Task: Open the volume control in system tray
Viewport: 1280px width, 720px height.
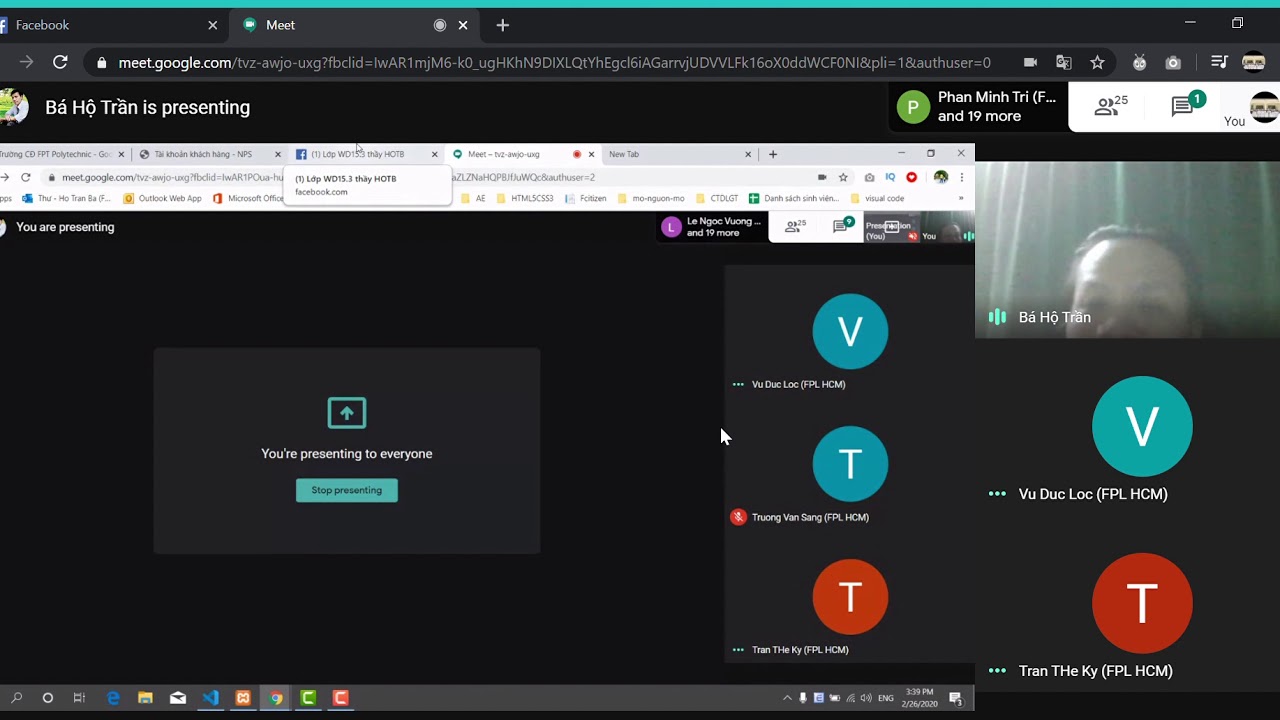Action: 865,698
